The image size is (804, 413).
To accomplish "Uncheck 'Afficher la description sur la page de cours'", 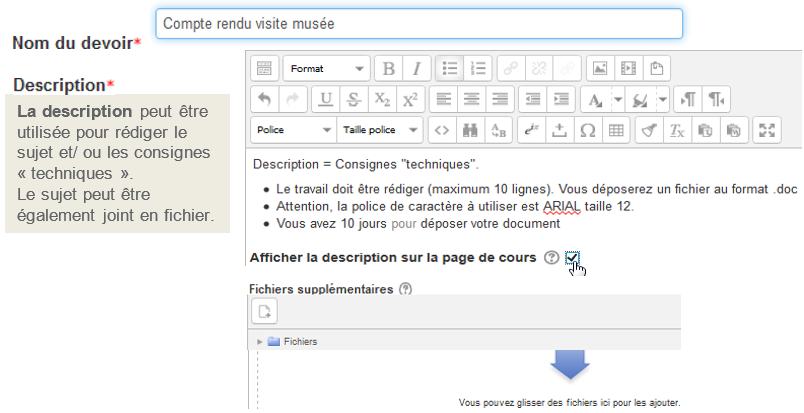I will [572, 258].
